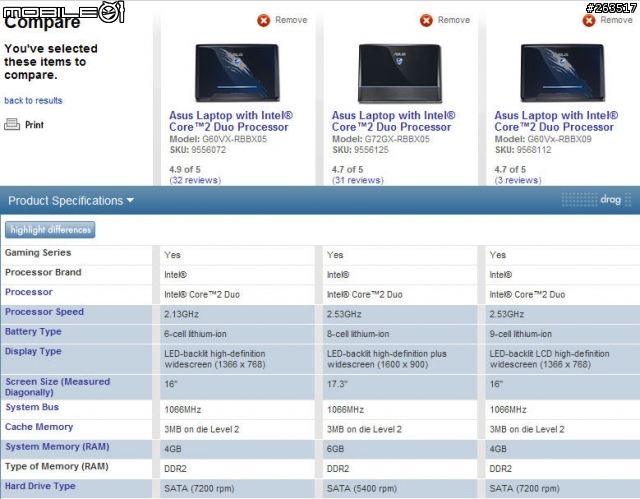
Task: Select the 9-cell lithium-ion battery value
Action: (520, 334)
